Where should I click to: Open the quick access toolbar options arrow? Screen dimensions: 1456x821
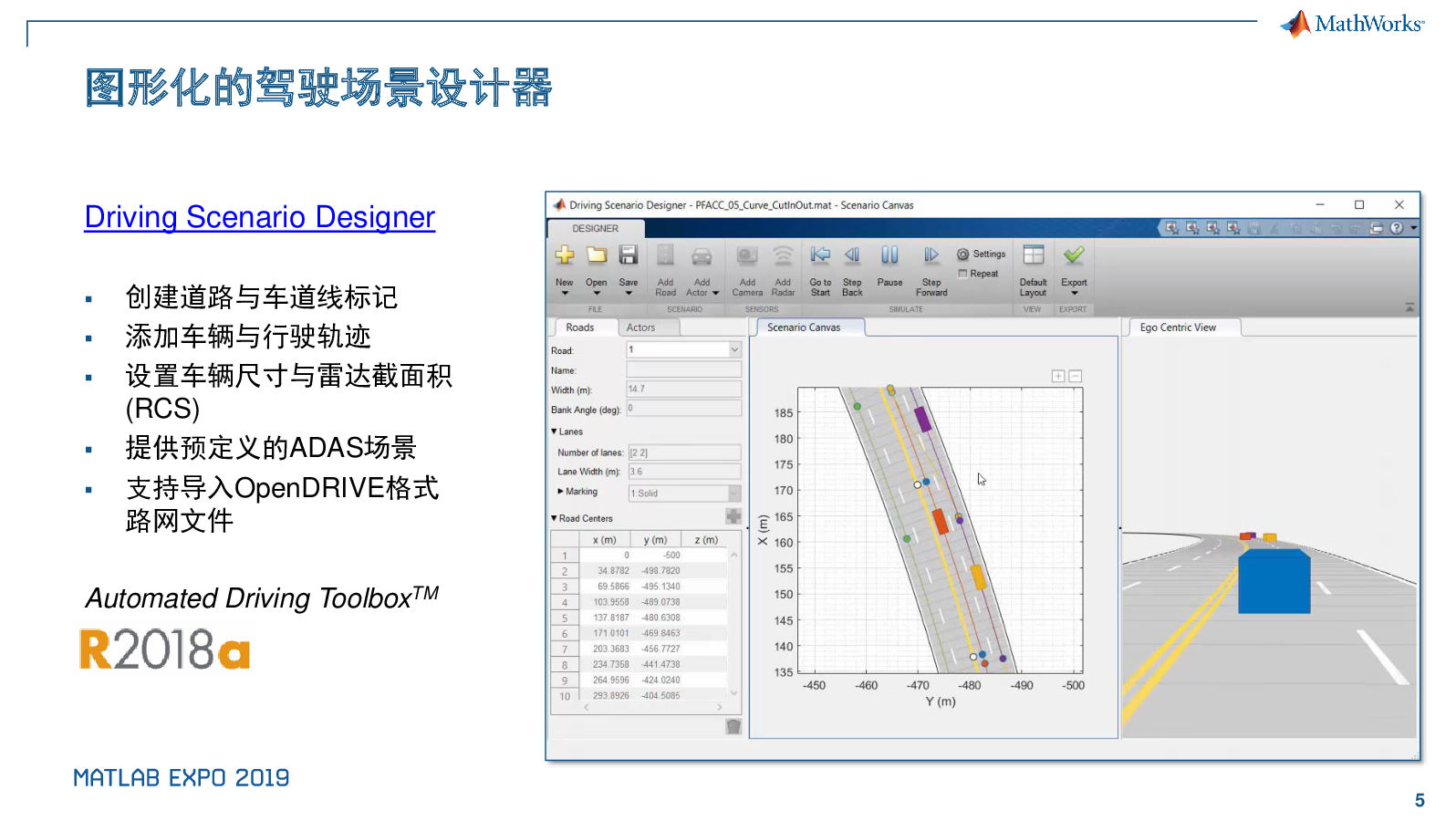coord(1413,228)
